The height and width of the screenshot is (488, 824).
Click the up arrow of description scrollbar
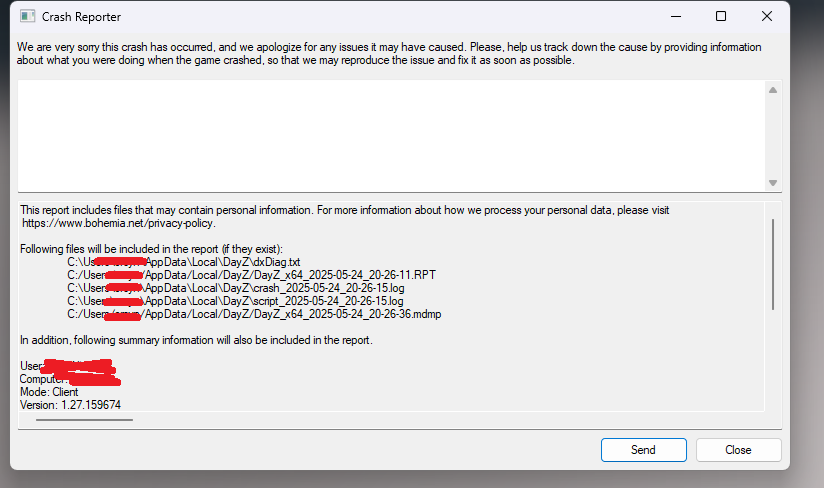tap(772, 90)
